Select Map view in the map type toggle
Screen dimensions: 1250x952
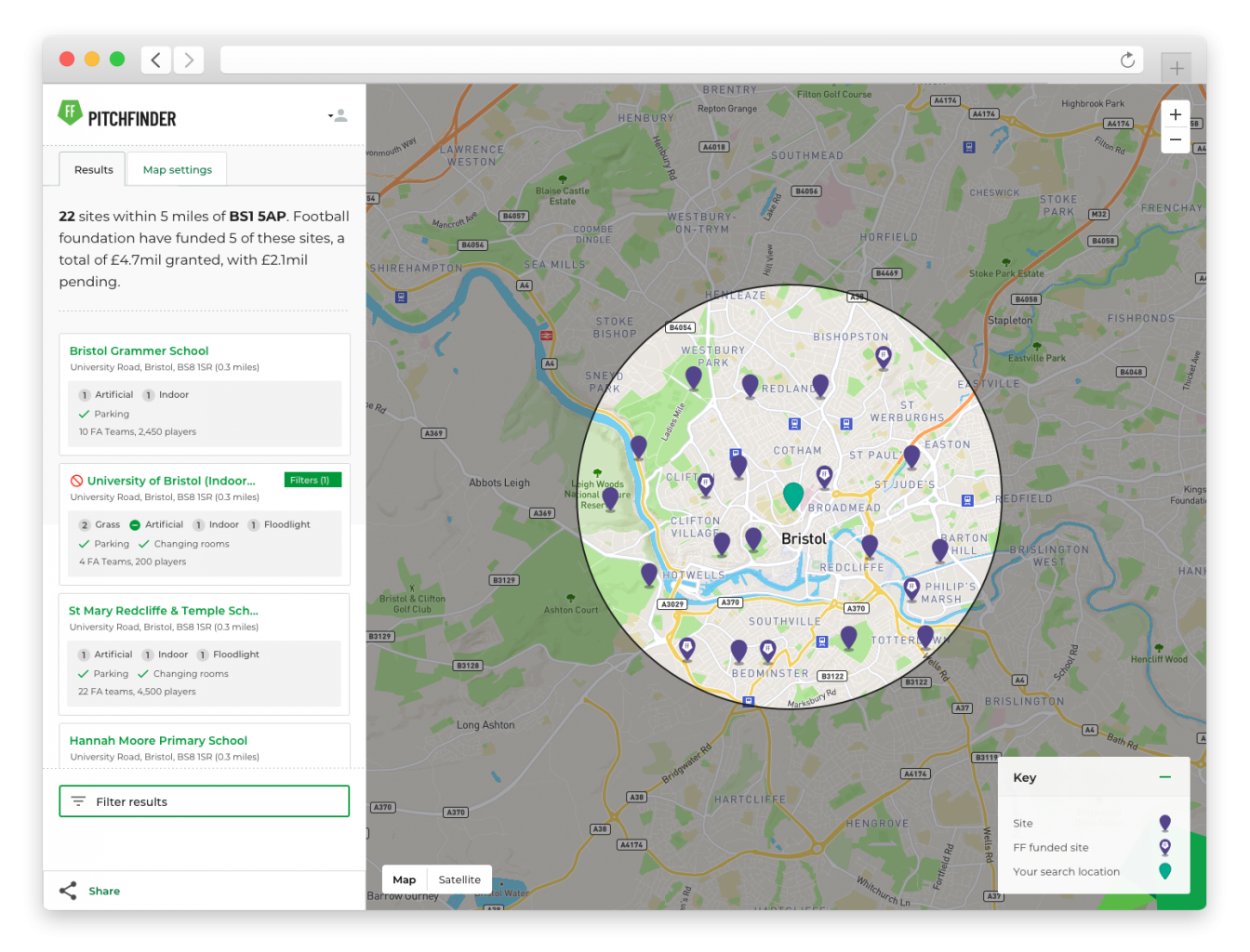(404, 879)
